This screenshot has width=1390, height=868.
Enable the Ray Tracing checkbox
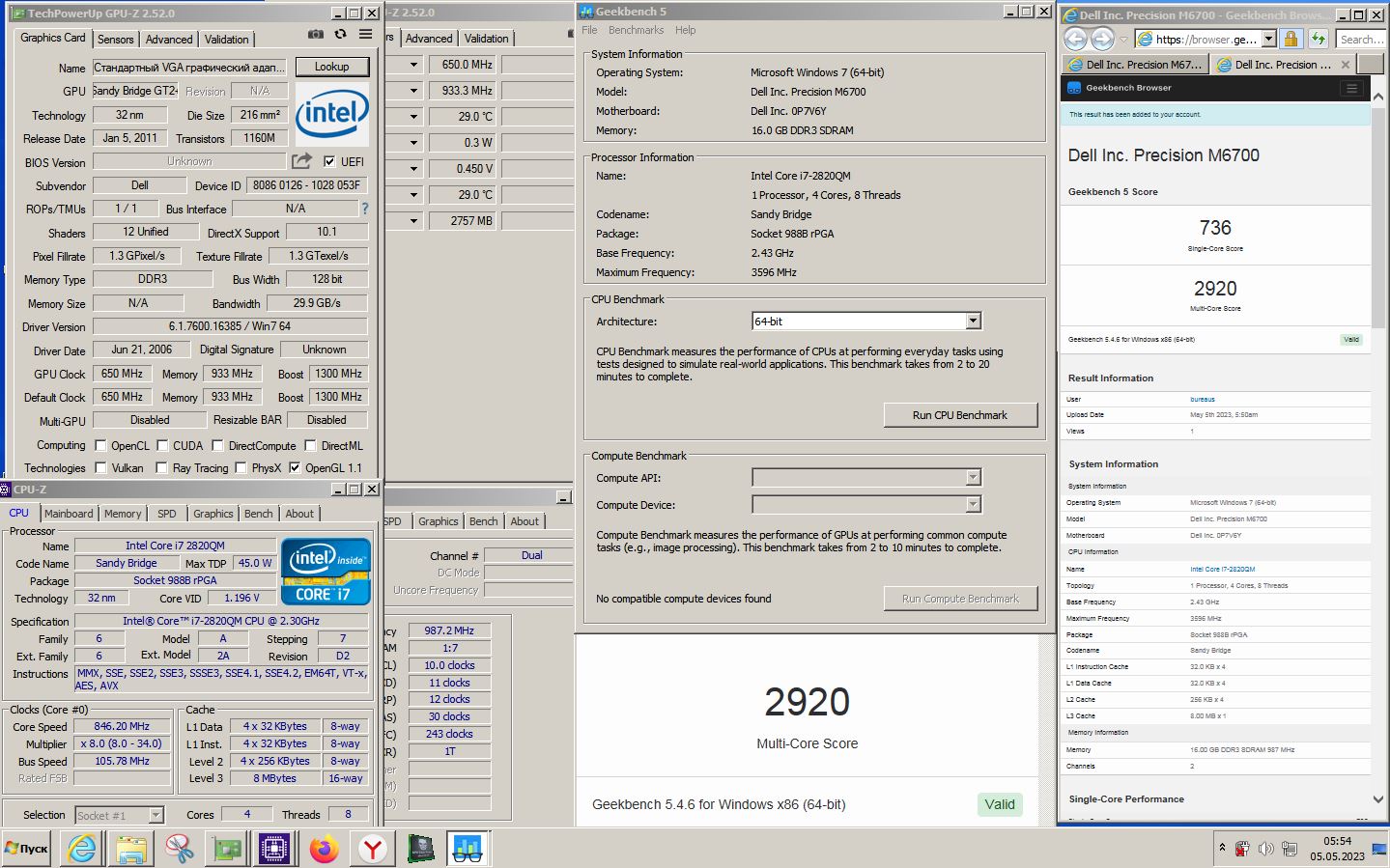click(162, 467)
